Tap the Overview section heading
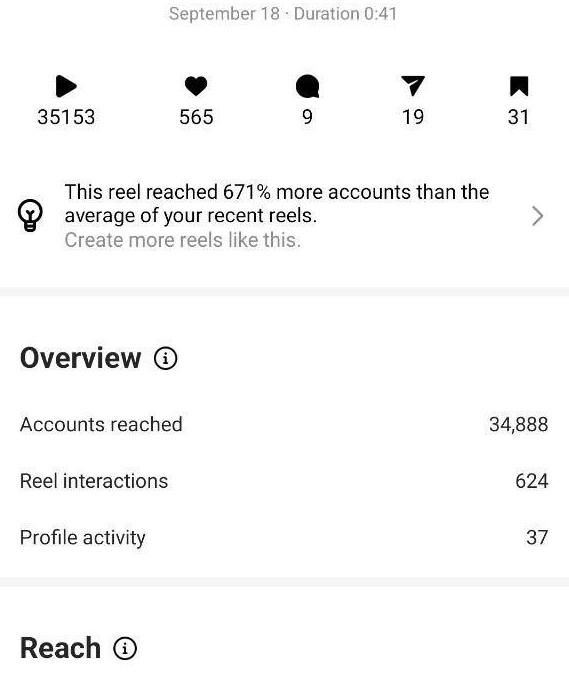Image resolution: width=569 pixels, height=680 pixels. (x=81, y=359)
